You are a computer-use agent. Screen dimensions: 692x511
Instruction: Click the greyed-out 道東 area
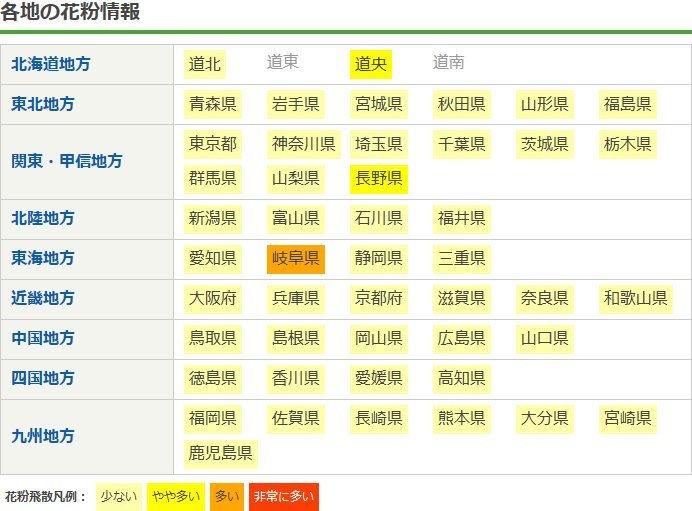coord(283,63)
